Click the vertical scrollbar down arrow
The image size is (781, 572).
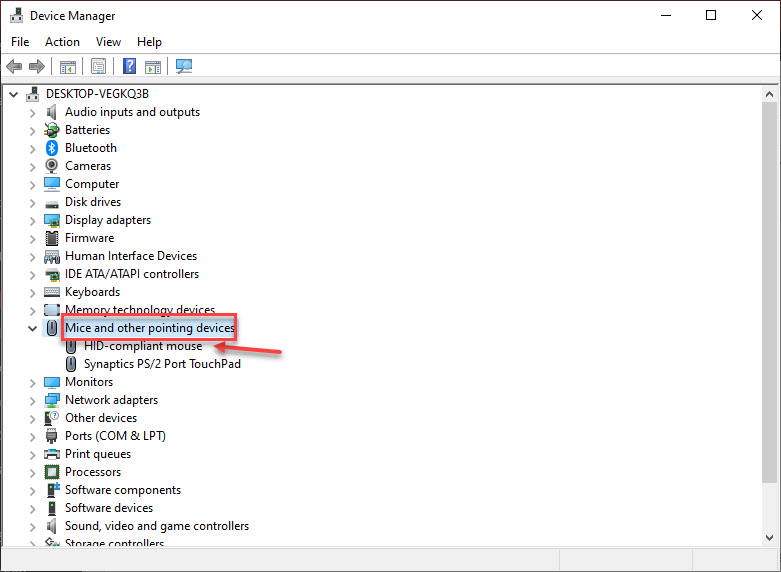769,536
